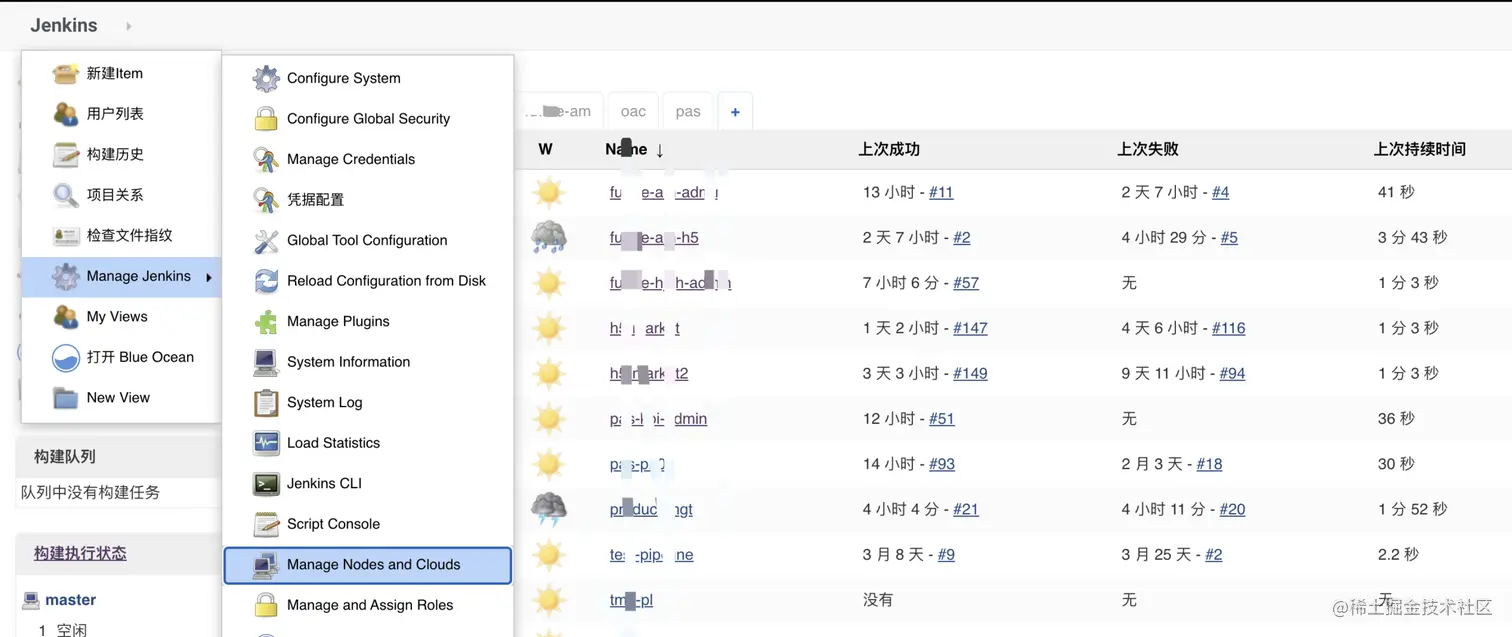Click the storm icon beside build #21
Screen dimensions: 1512x637
tap(549, 509)
